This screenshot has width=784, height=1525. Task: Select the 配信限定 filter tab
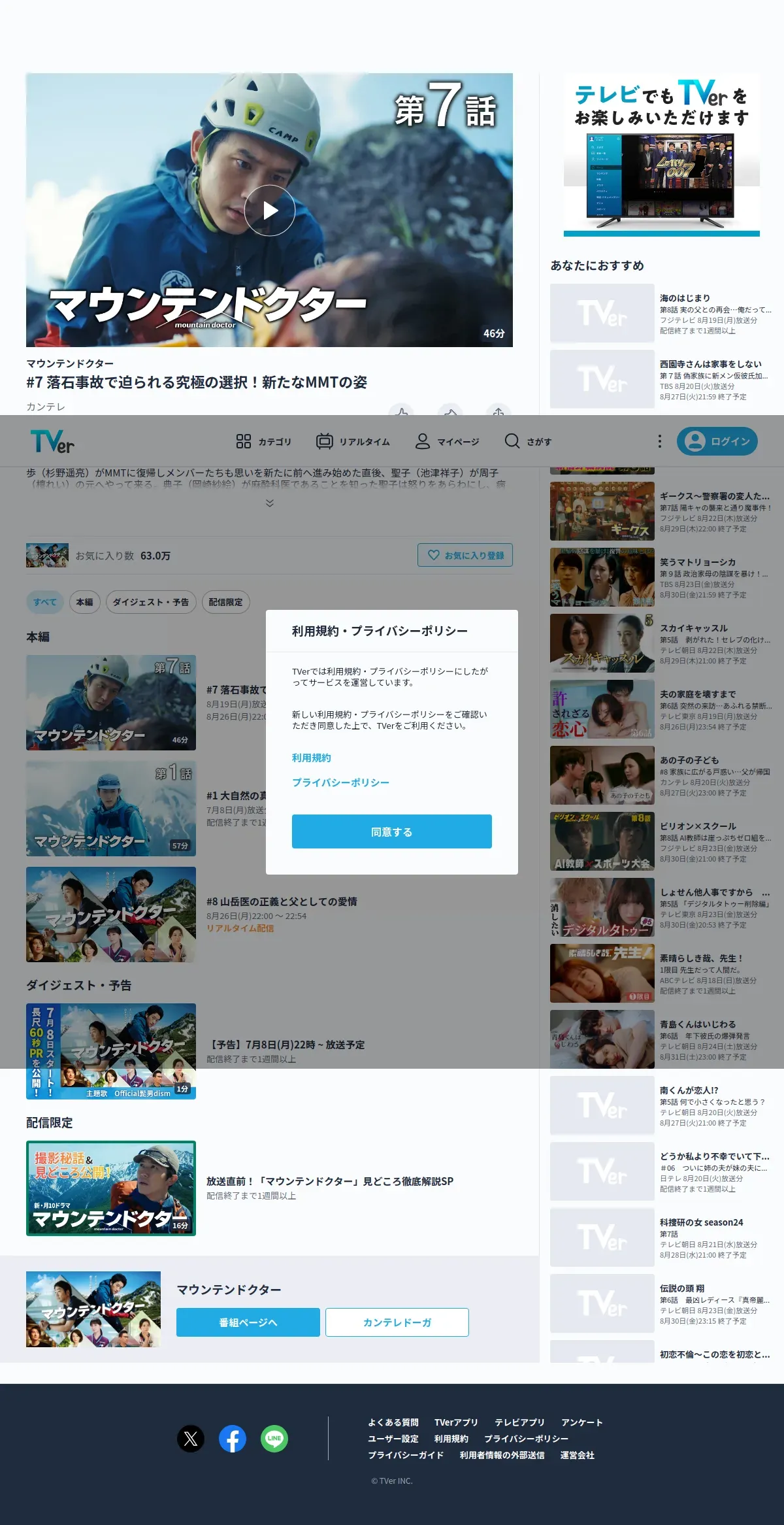[226, 602]
